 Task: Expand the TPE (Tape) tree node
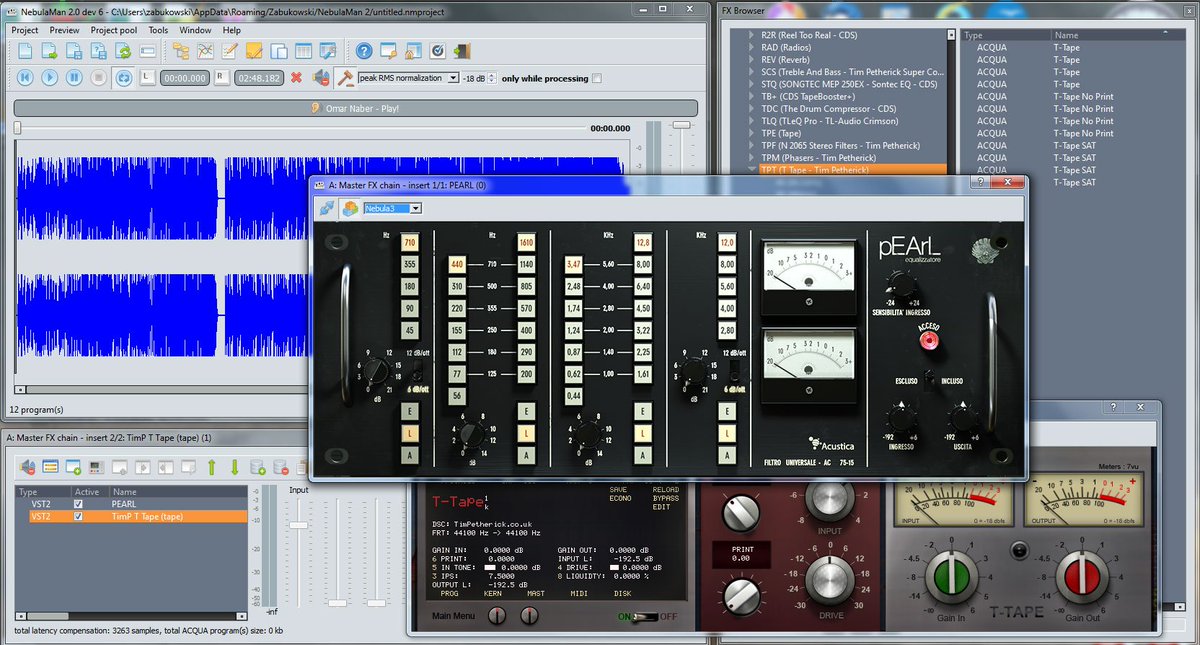pyautogui.click(x=751, y=133)
